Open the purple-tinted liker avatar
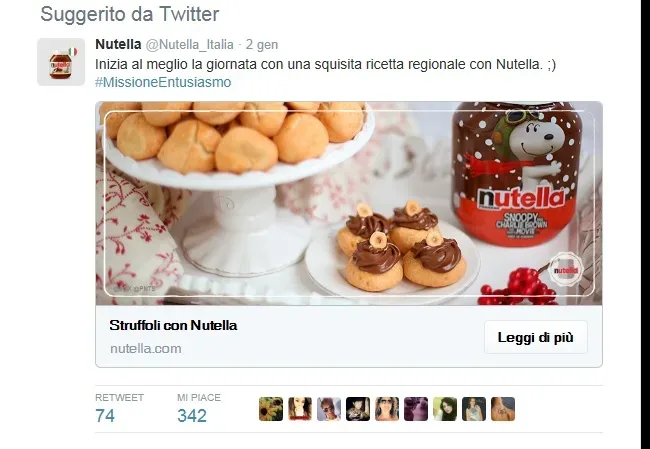 (x=416, y=409)
